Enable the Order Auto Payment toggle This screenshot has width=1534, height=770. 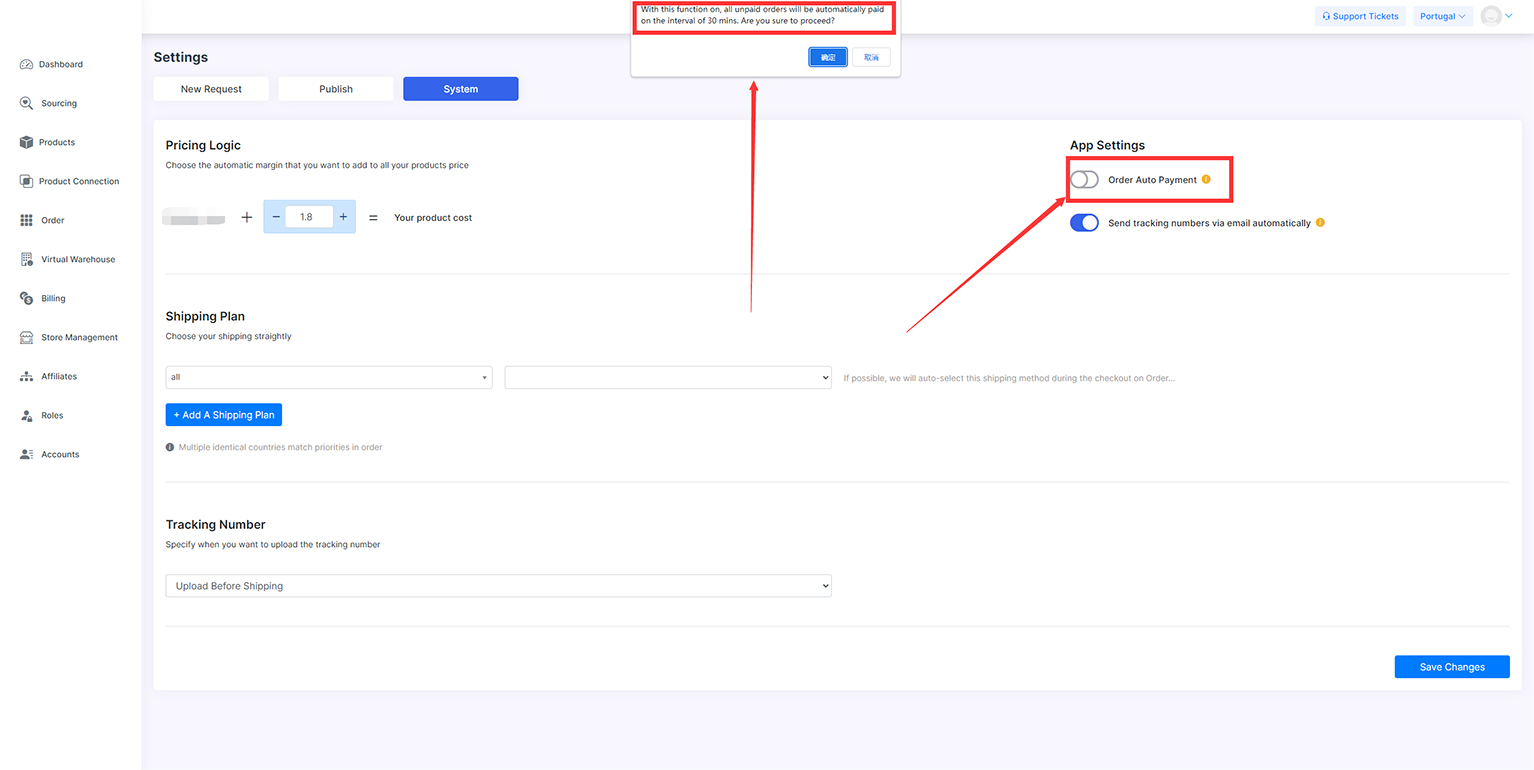(1084, 180)
